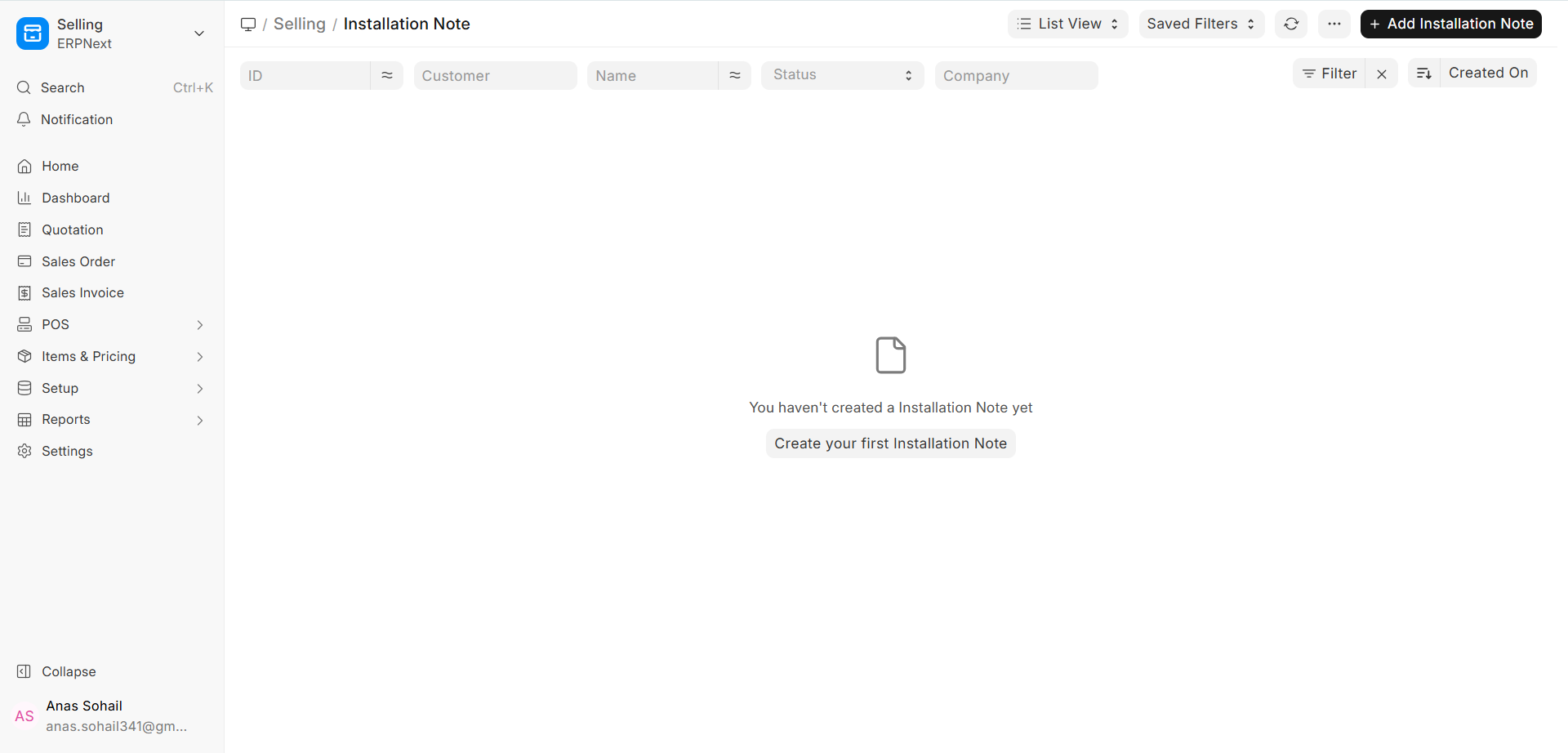1568x753 pixels.
Task: Click the sort direction toggle icon
Action: pos(1423,74)
